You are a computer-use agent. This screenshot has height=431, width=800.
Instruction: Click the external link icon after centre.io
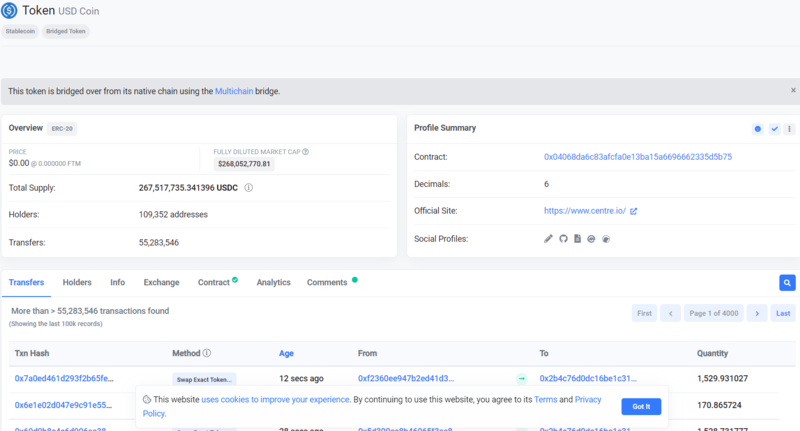[x=633, y=211]
